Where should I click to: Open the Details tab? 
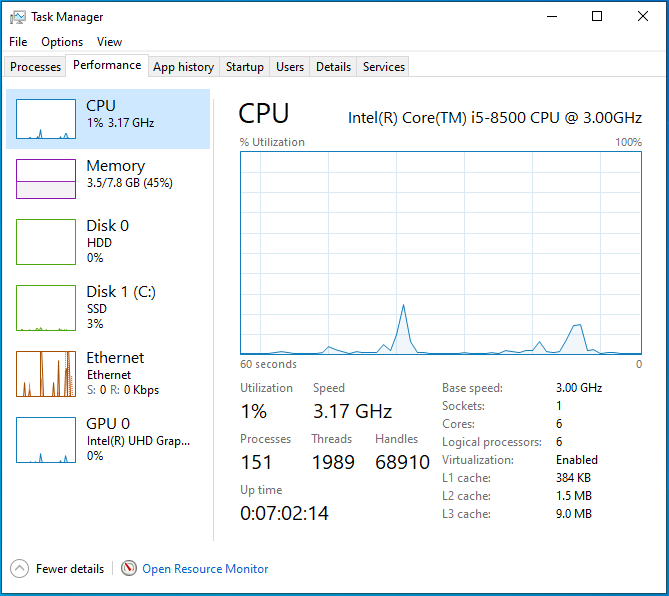point(333,67)
